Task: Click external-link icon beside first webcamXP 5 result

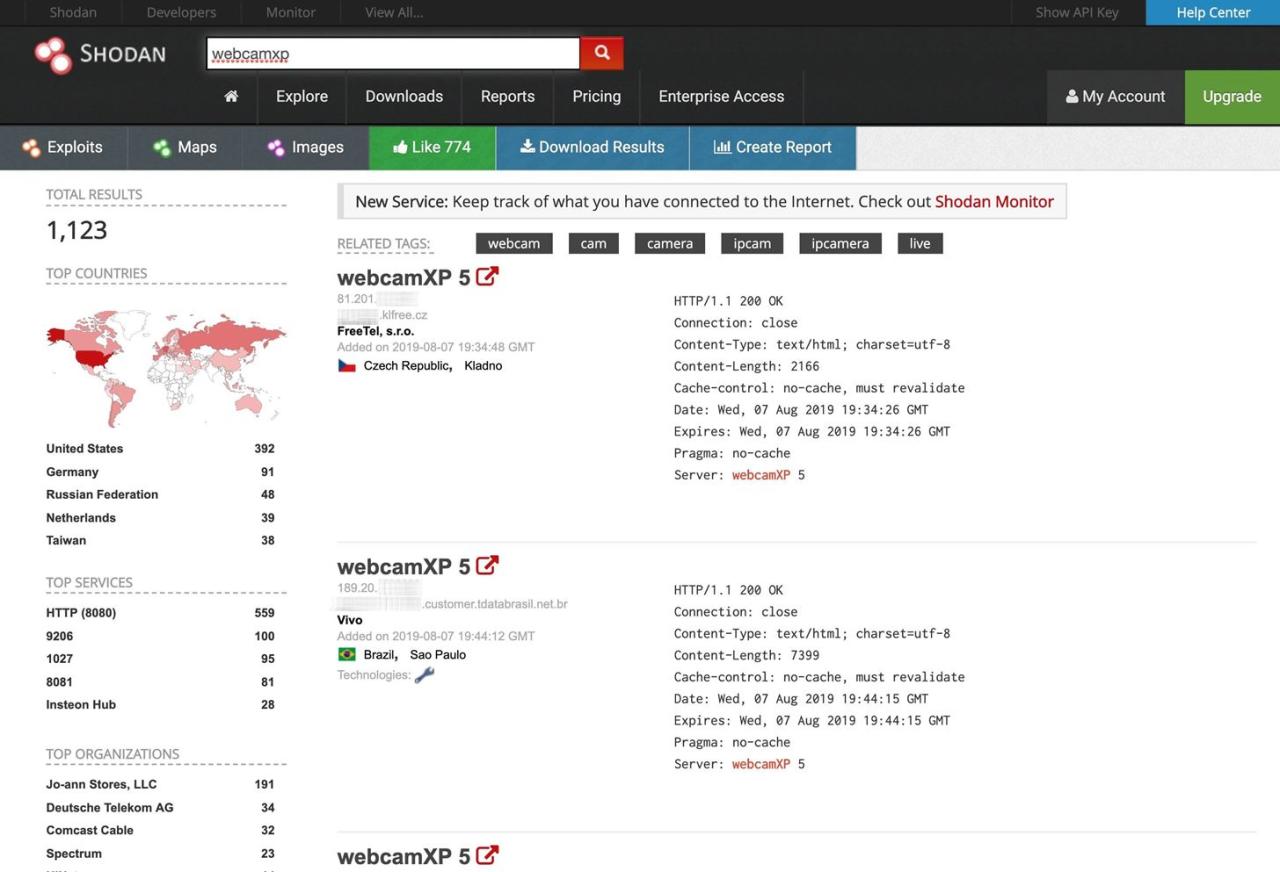Action: (x=487, y=276)
